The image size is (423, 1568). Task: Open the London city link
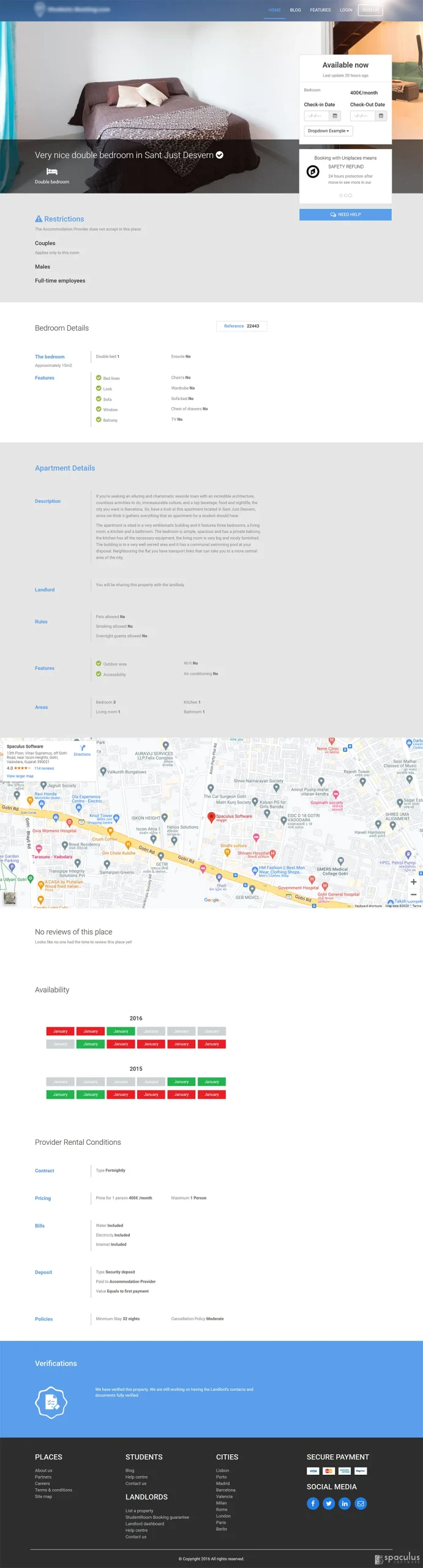point(223,1516)
